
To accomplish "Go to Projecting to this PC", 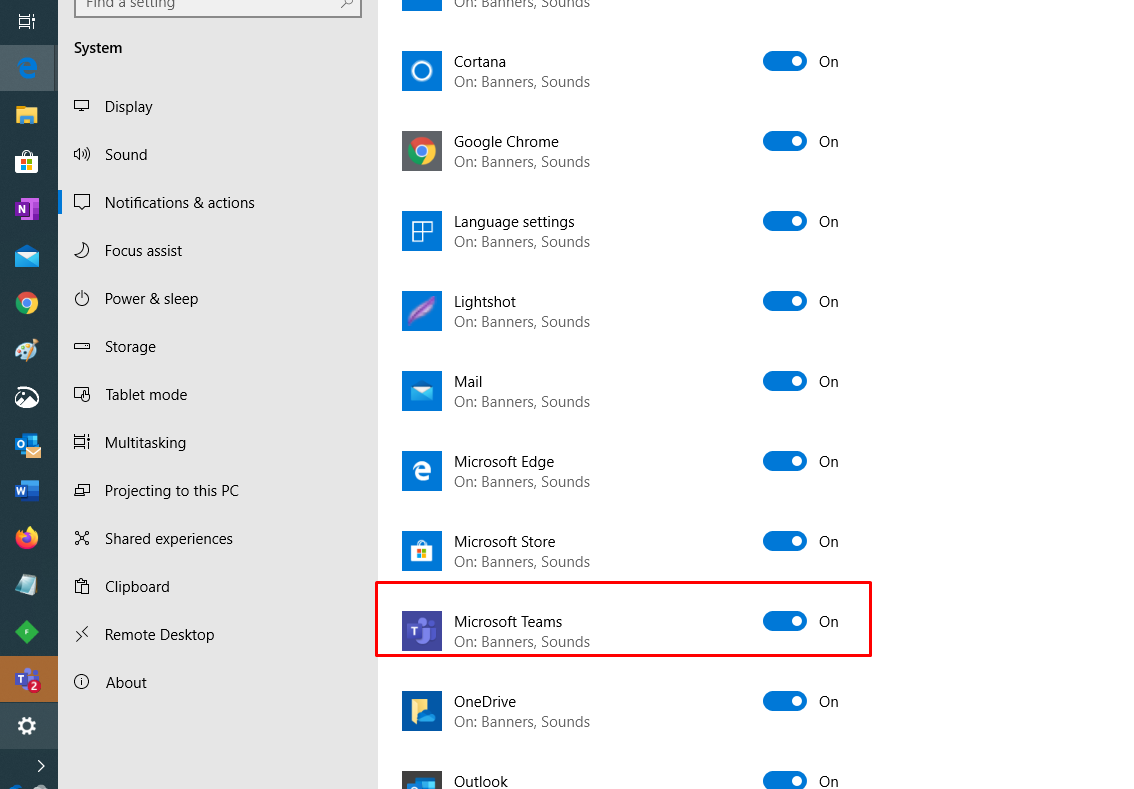I will tap(218, 490).
